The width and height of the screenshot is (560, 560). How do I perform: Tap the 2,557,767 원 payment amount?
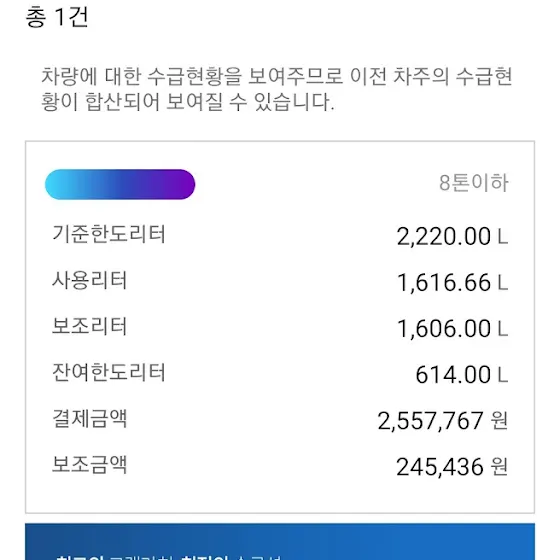click(x=442, y=420)
